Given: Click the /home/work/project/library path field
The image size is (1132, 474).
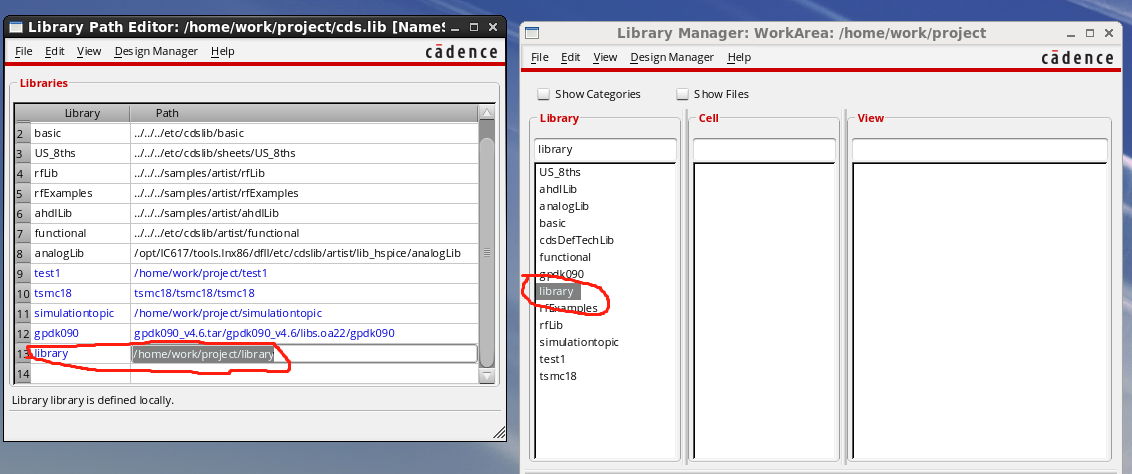Looking at the screenshot, I should [304, 354].
